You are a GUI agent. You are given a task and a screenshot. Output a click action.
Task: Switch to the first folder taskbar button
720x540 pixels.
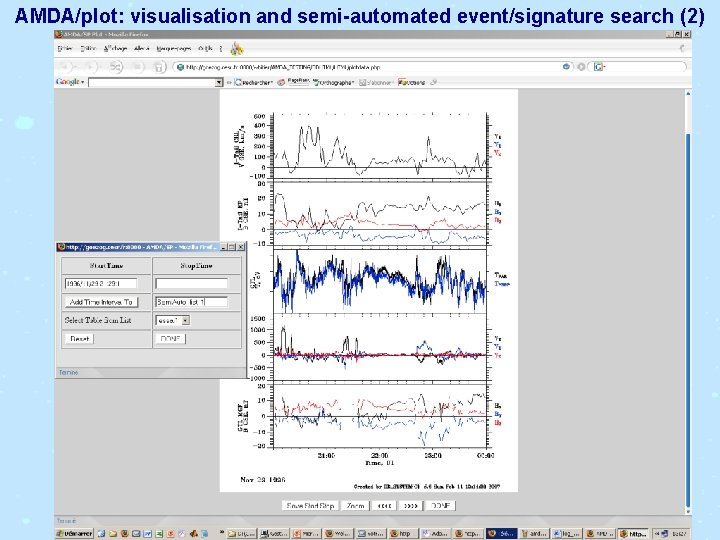[x=241, y=534]
